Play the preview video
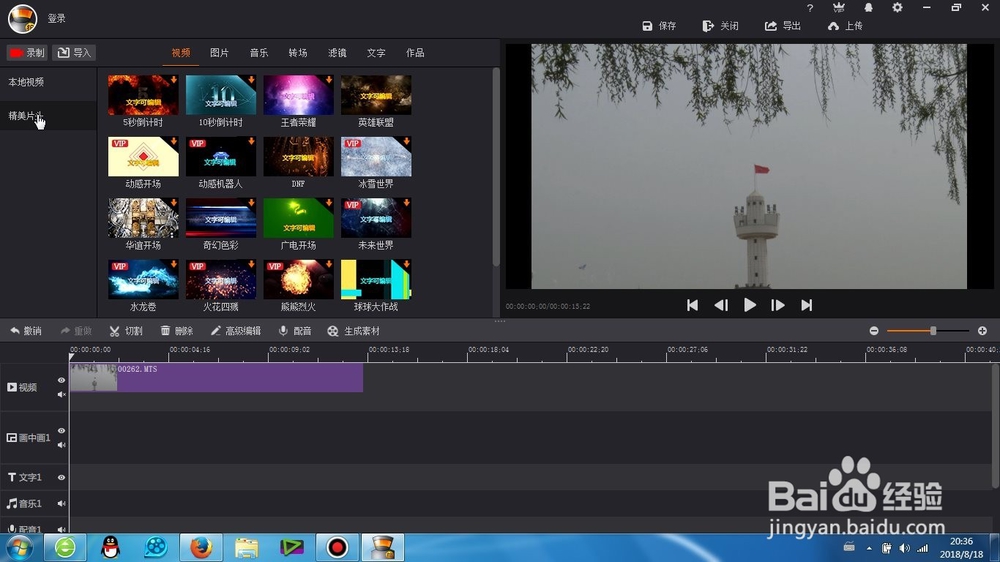The image size is (1000, 562). (750, 306)
